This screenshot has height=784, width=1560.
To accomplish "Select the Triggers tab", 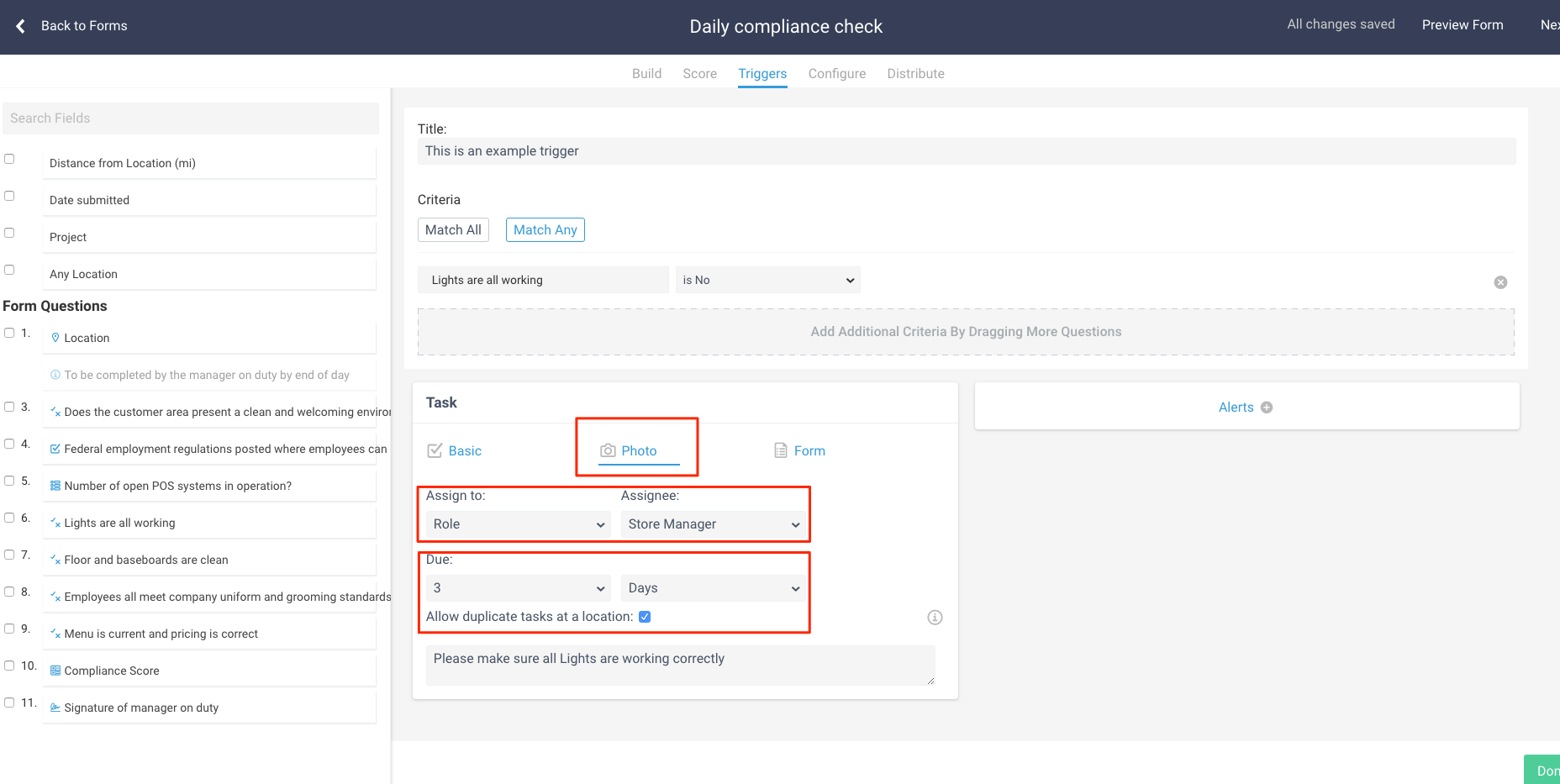I will [762, 73].
